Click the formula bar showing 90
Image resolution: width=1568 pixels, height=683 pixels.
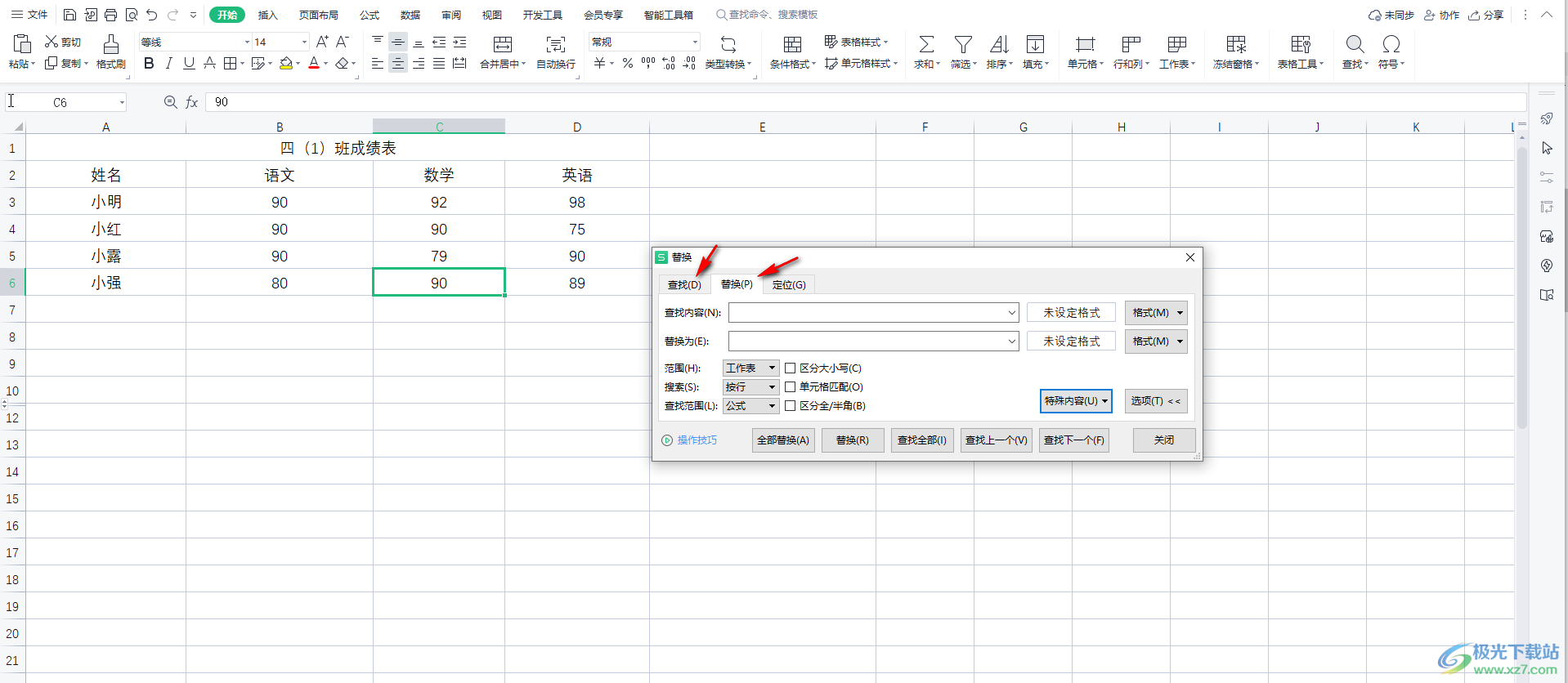tap(865, 102)
